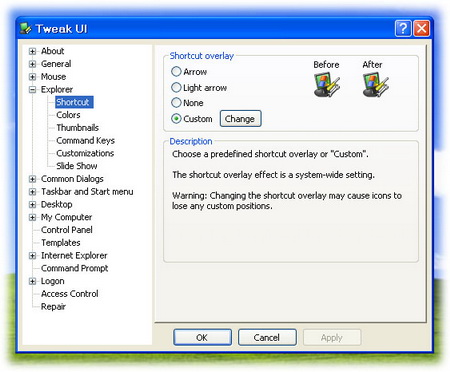
Task: Click the Before shortcut preview icon
Action: 326,85
